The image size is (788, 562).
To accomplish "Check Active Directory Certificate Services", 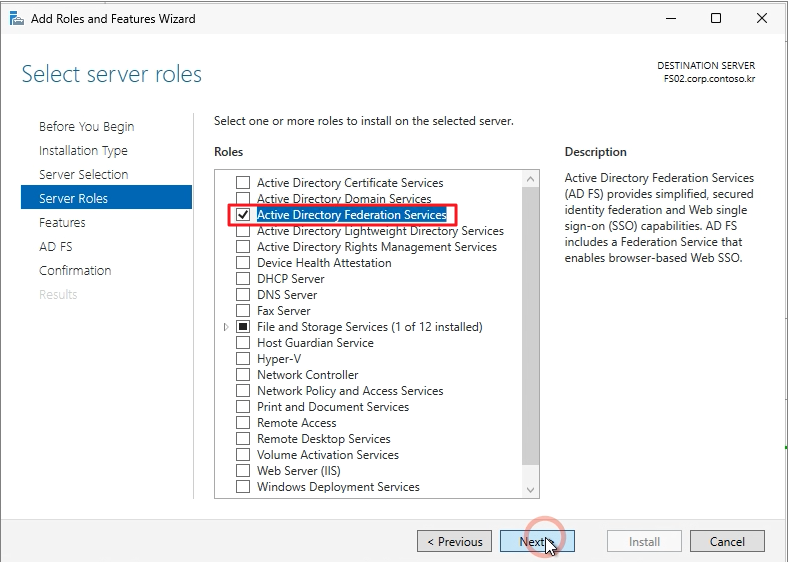I will pyautogui.click(x=243, y=182).
